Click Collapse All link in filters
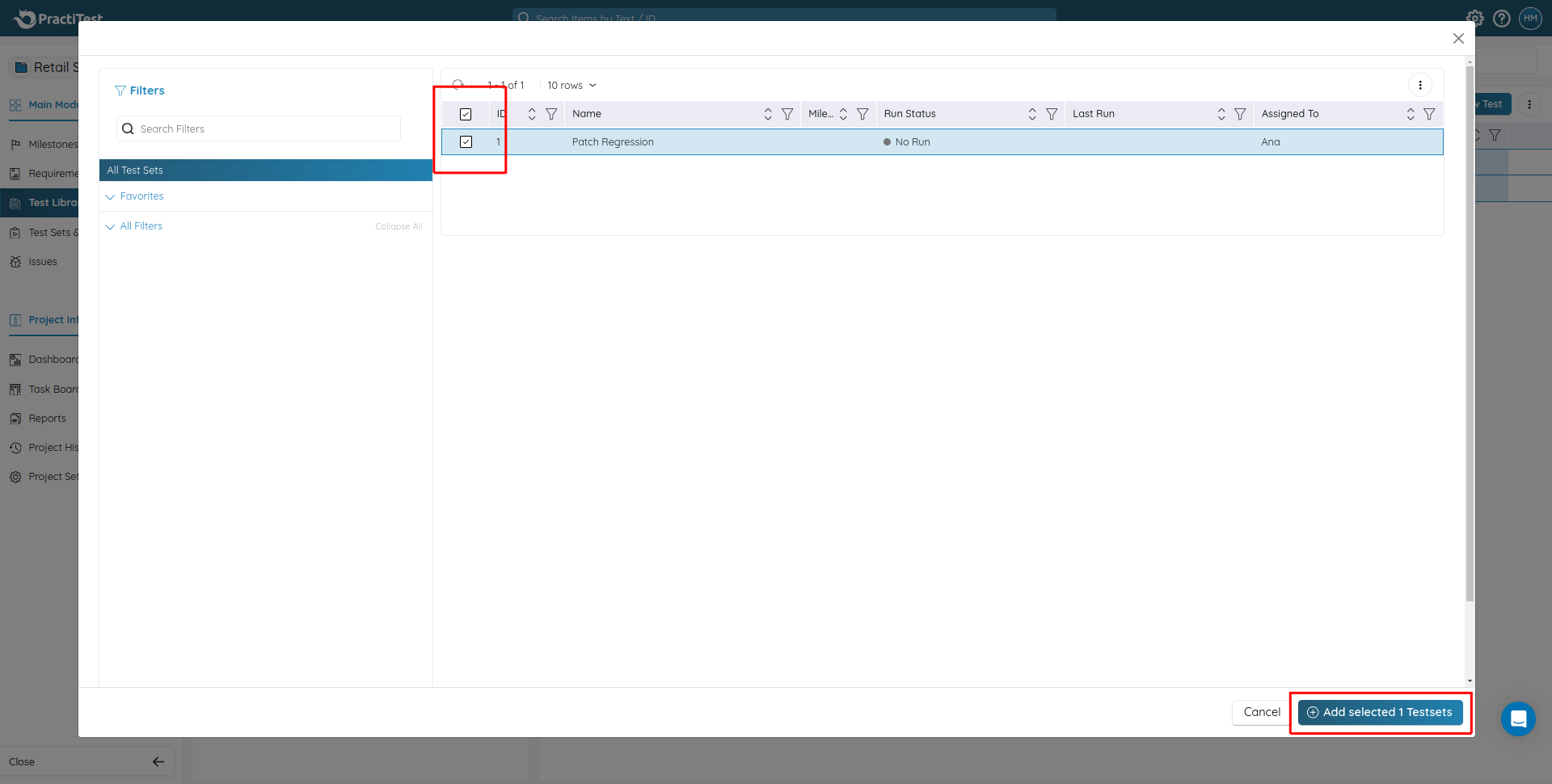The width and height of the screenshot is (1552, 784). point(399,226)
